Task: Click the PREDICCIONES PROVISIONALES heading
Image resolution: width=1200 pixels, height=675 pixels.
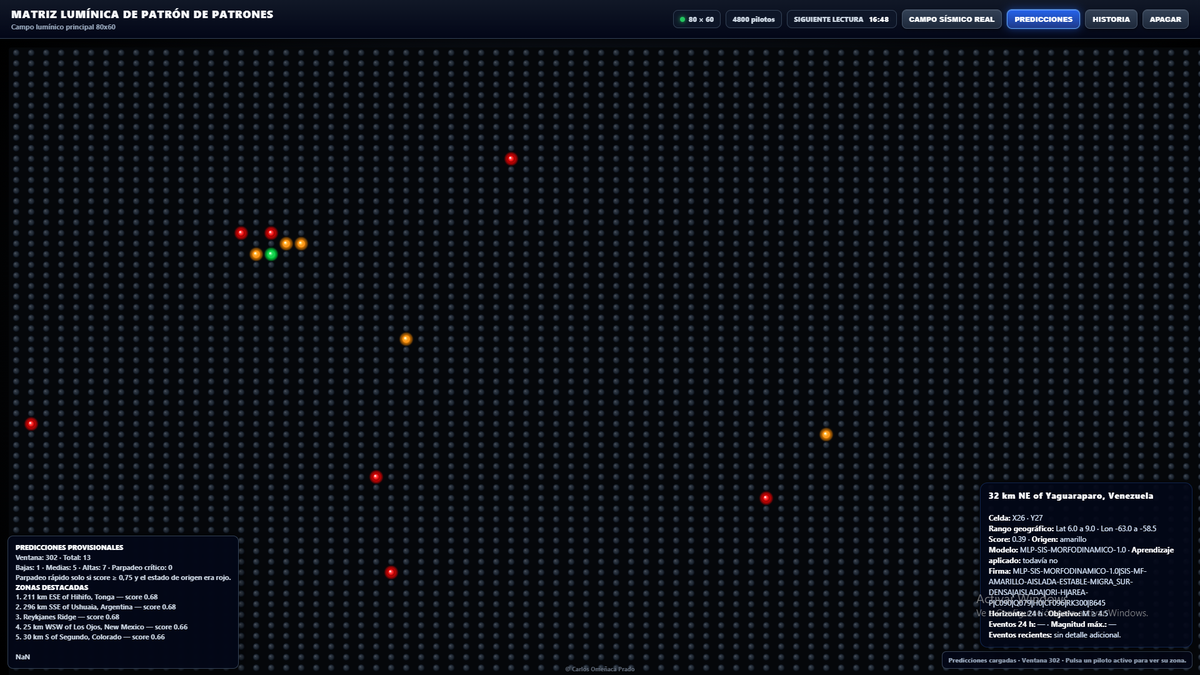Action: click(69, 547)
